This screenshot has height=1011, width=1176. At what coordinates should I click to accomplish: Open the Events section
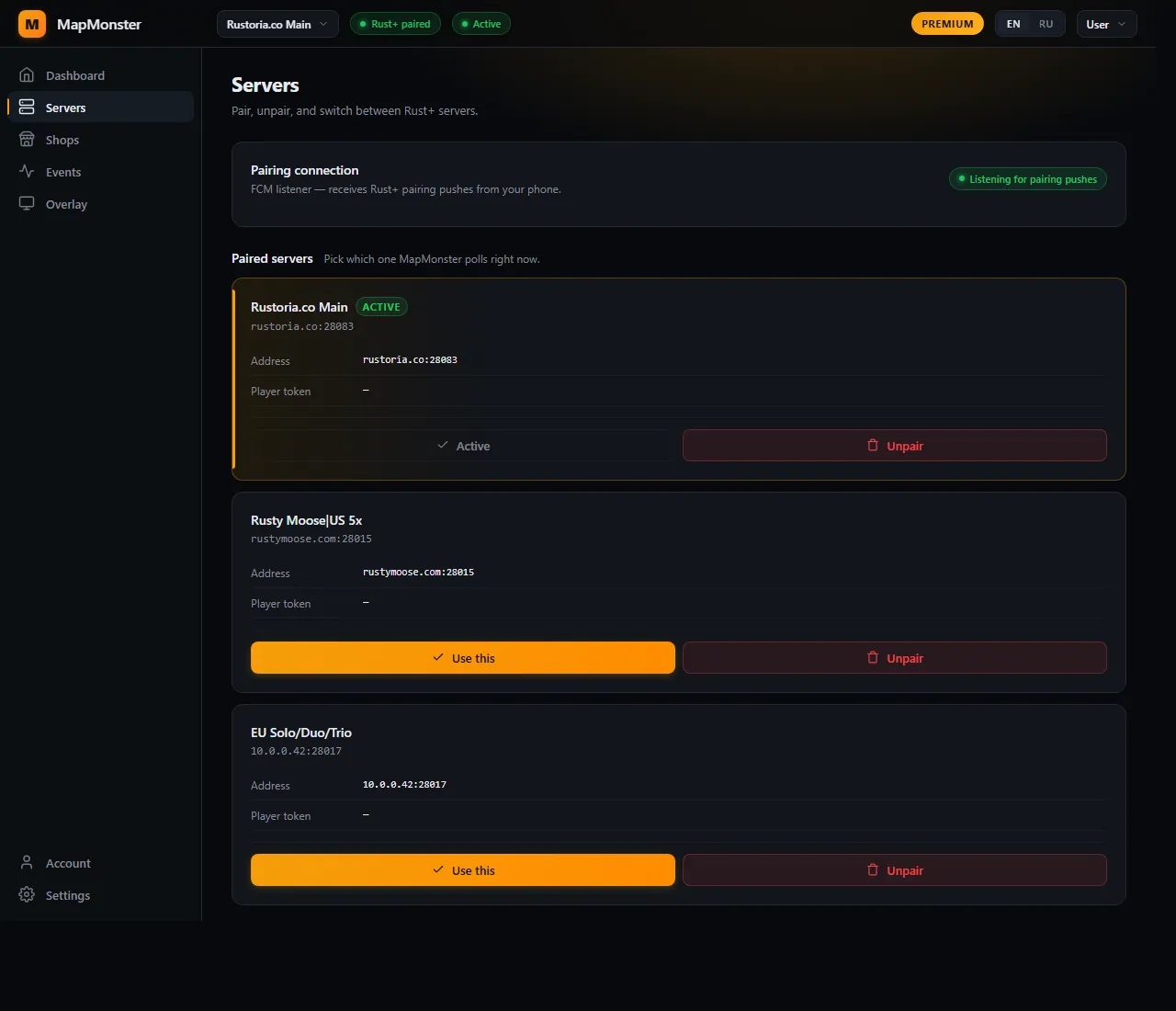click(101, 172)
